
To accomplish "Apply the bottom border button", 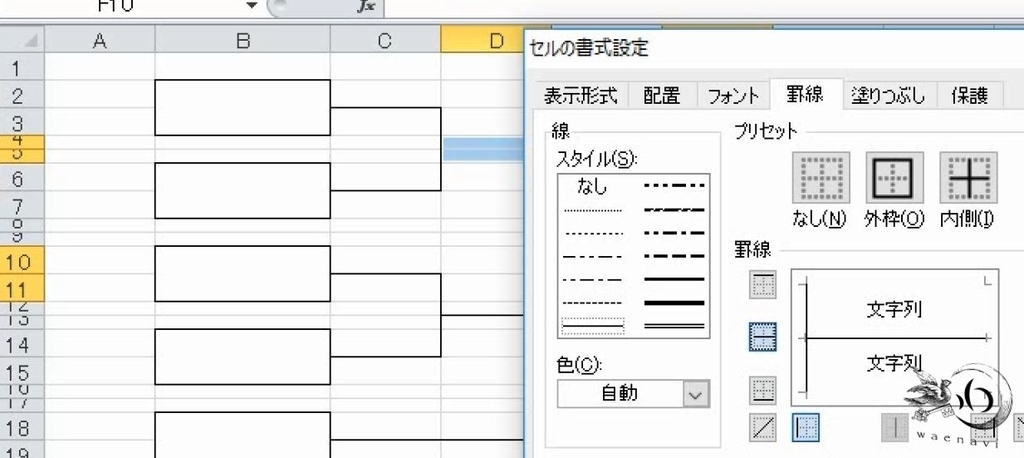I will click(x=763, y=390).
